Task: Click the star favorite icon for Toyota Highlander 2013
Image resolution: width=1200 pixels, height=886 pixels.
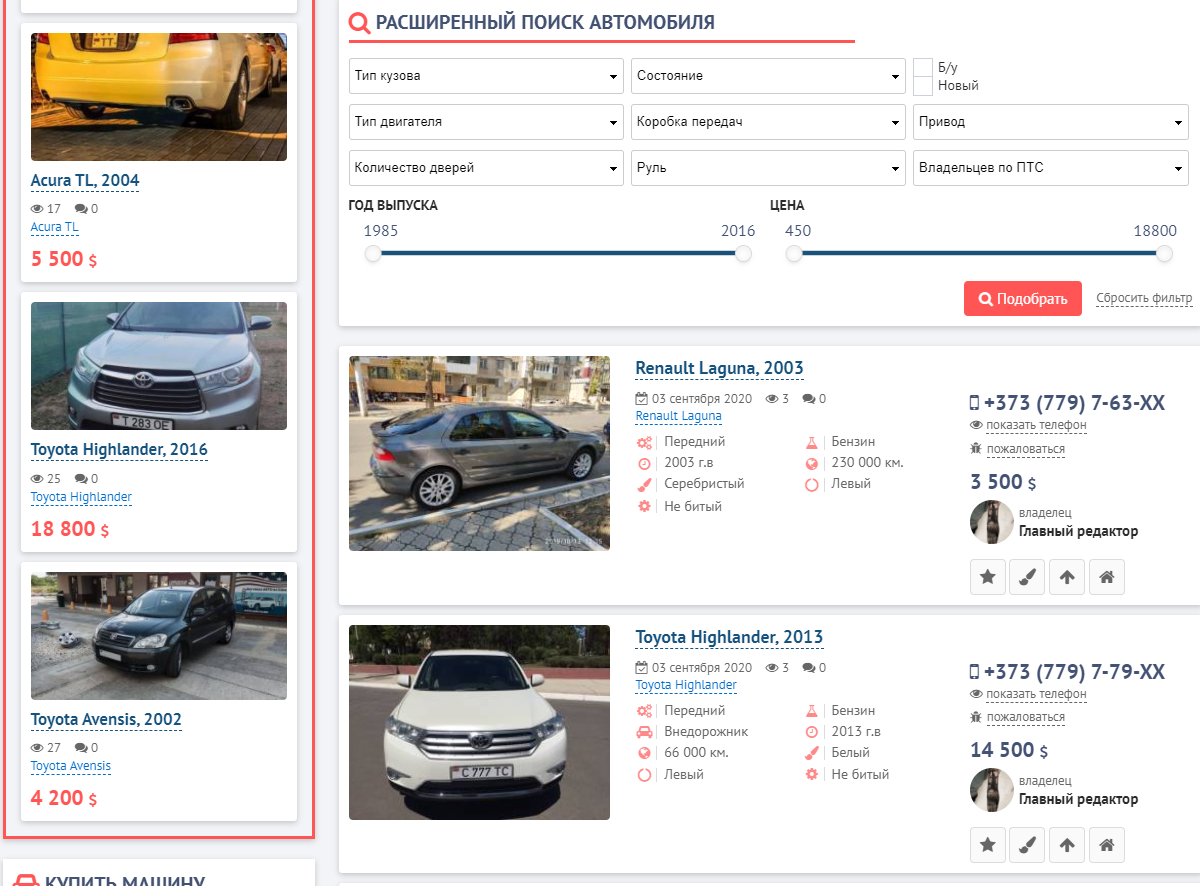Action: click(988, 845)
